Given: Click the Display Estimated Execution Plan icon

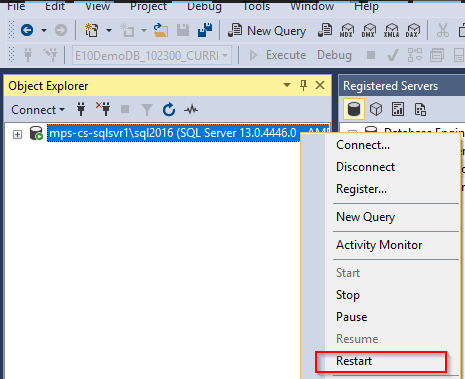Looking at the screenshot, I should (415, 55).
